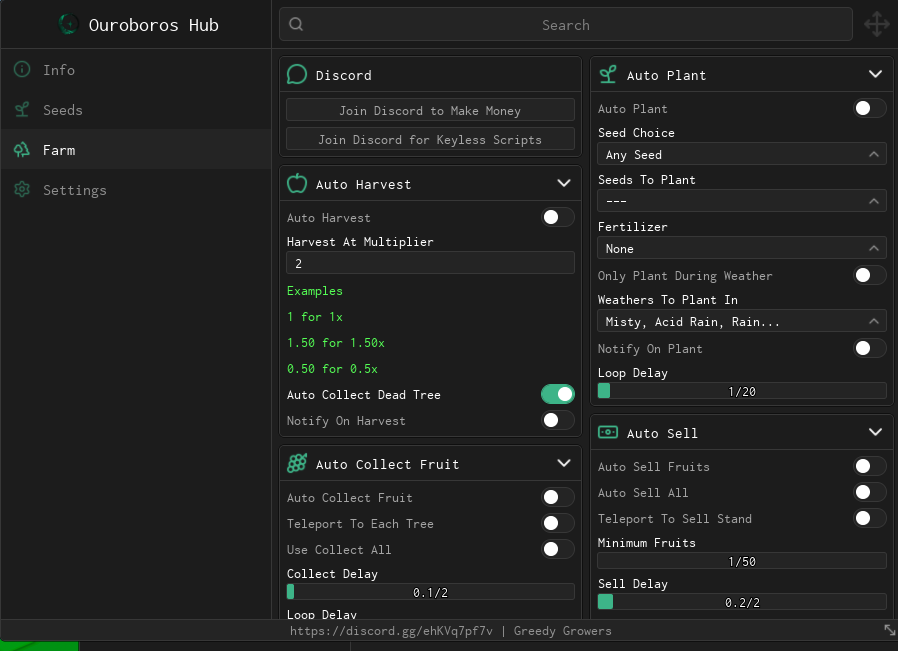Screen dimensions: 898x651
Task: Toggle Teleport To Sell Stand
Action: 869,518
